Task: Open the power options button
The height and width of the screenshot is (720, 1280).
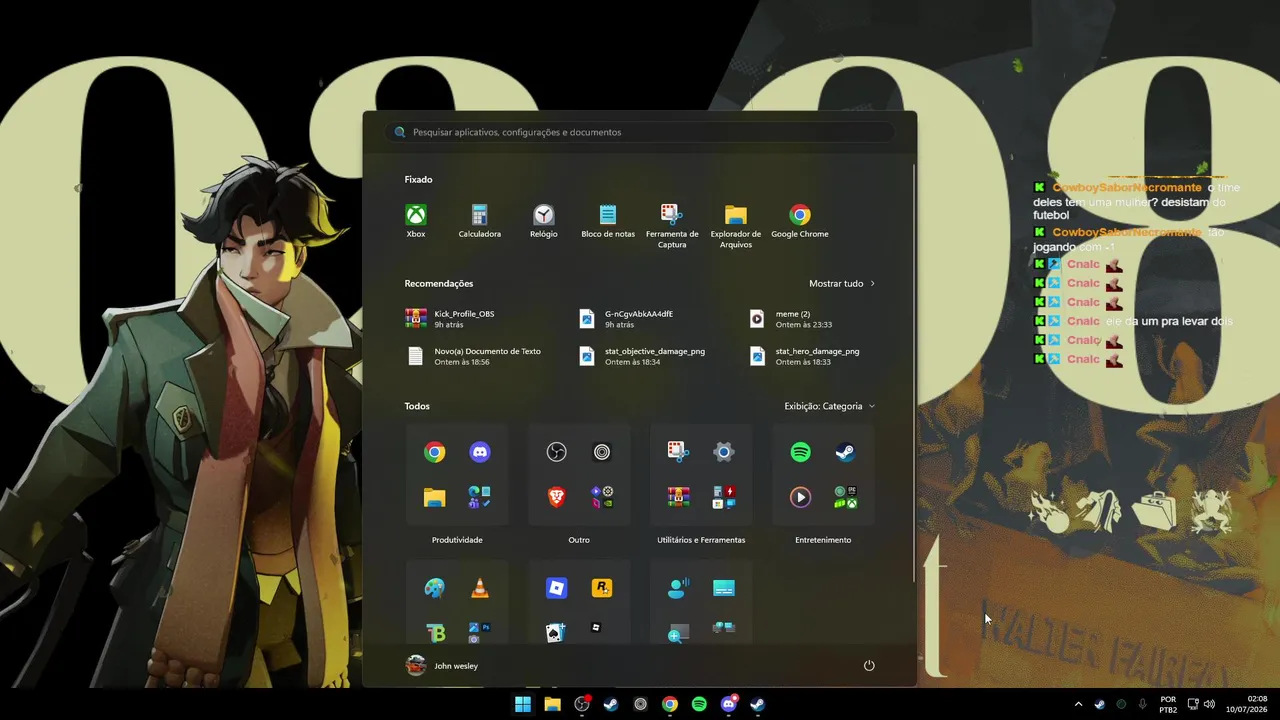Action: [x=869, y=666]
